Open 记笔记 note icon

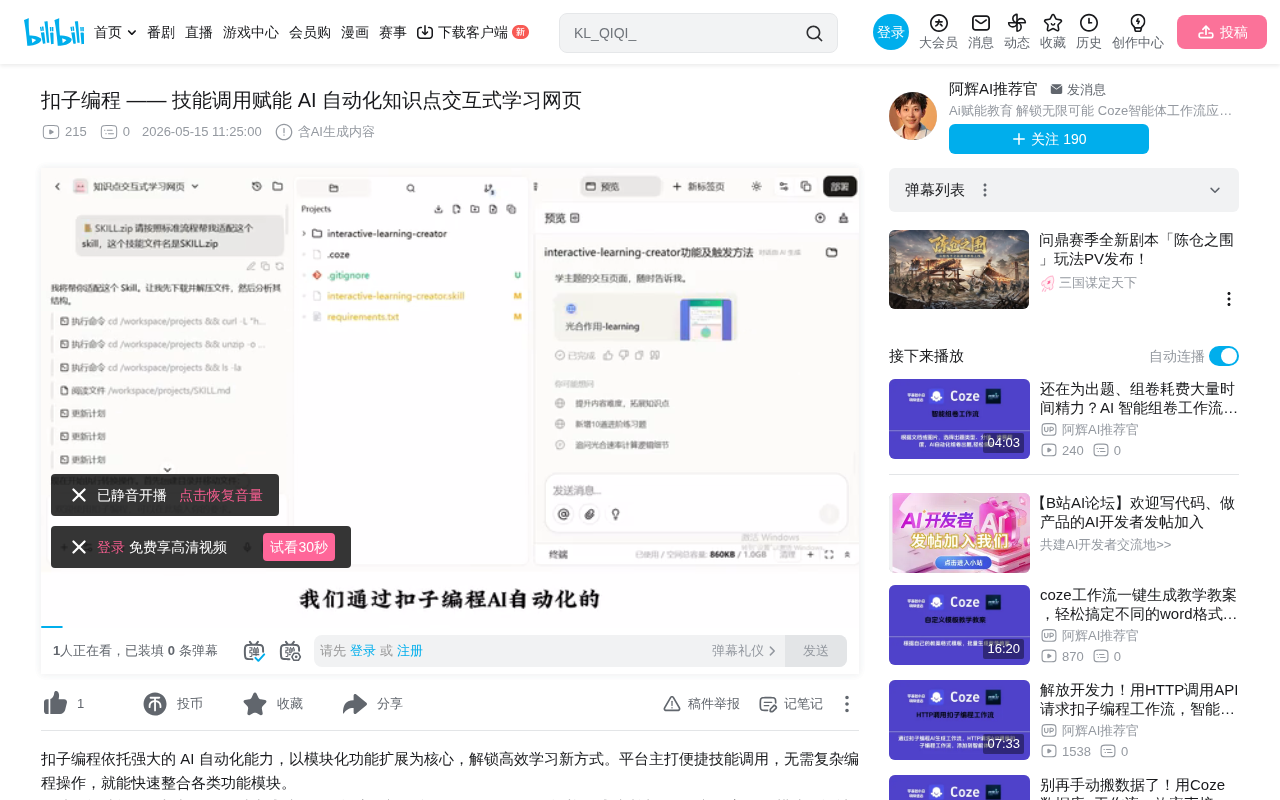768,704
